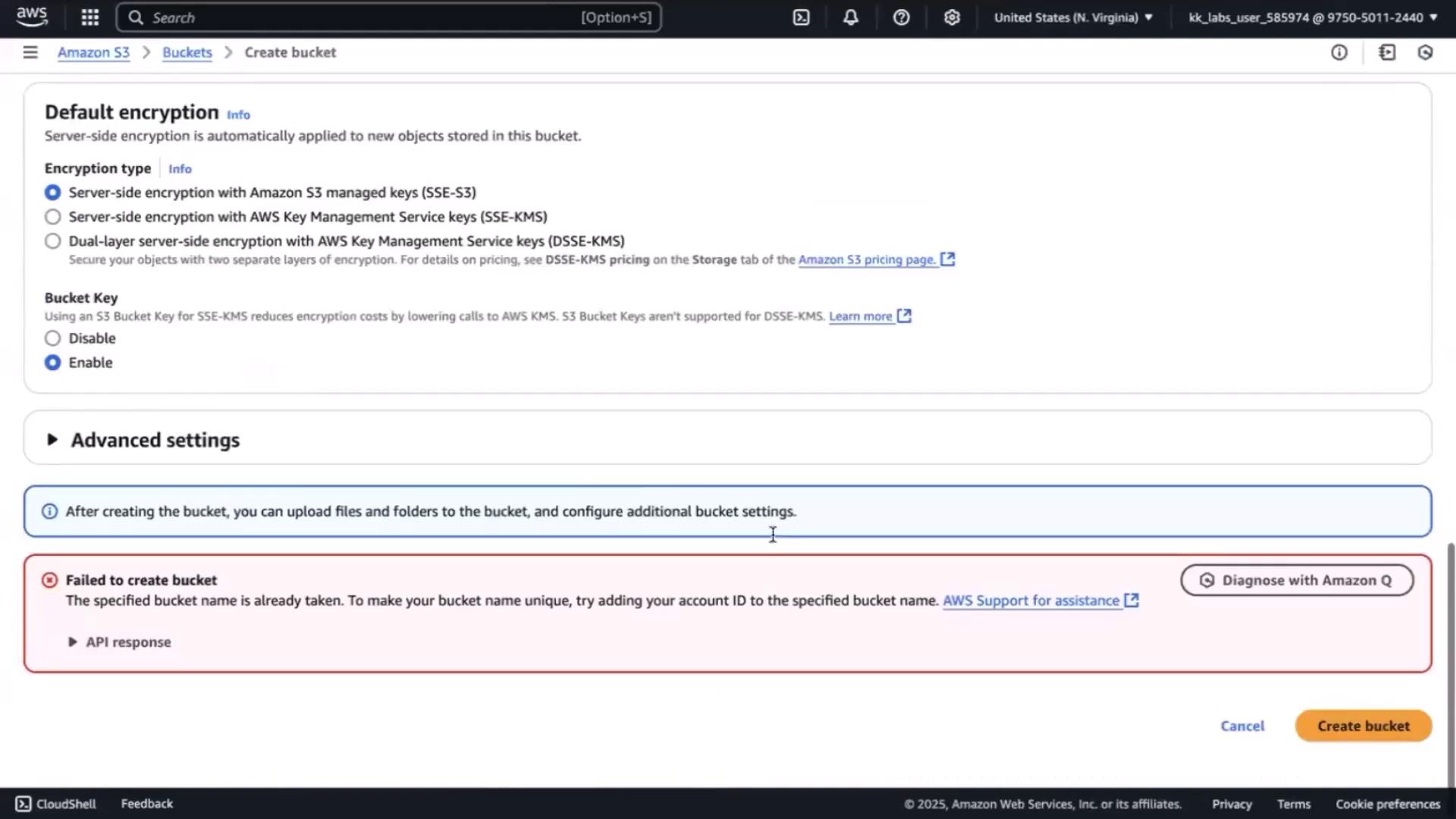Image resolution: width=1456 pixels, height=819 pixels.
Task: Open the United States (N. Virginia) region dropdown
Action: pos(1073,17)
